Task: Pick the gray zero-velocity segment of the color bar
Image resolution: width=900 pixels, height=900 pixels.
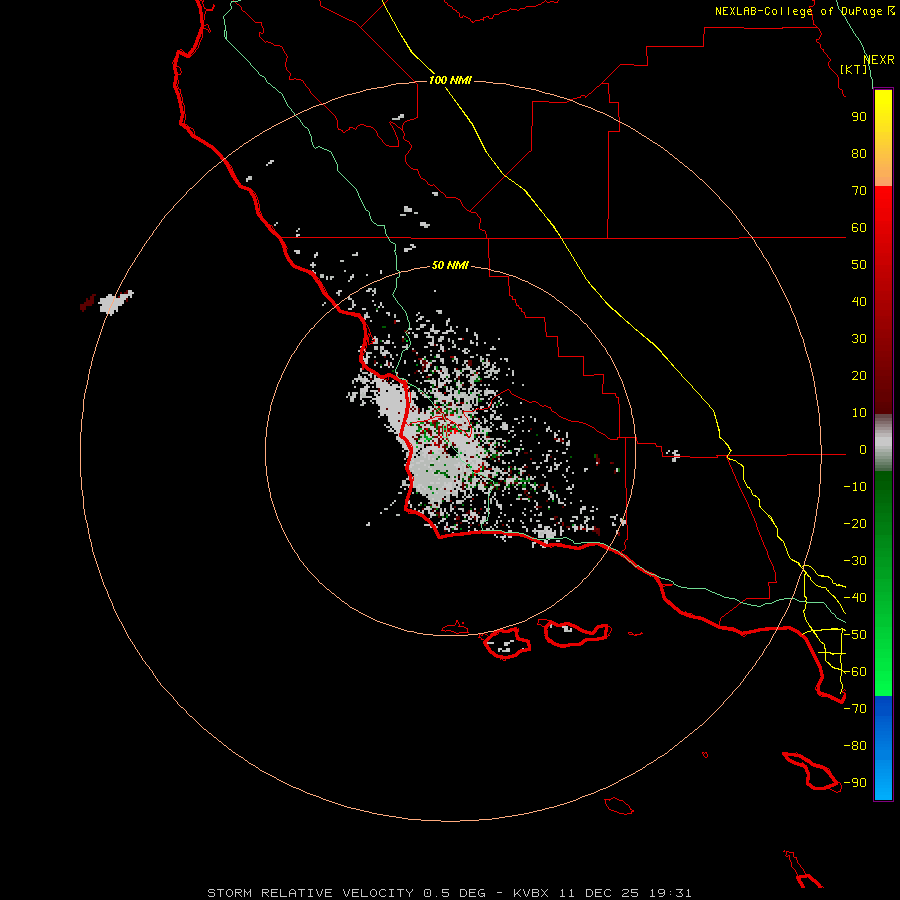Action: pyautogui.click(x=883, y=443)
